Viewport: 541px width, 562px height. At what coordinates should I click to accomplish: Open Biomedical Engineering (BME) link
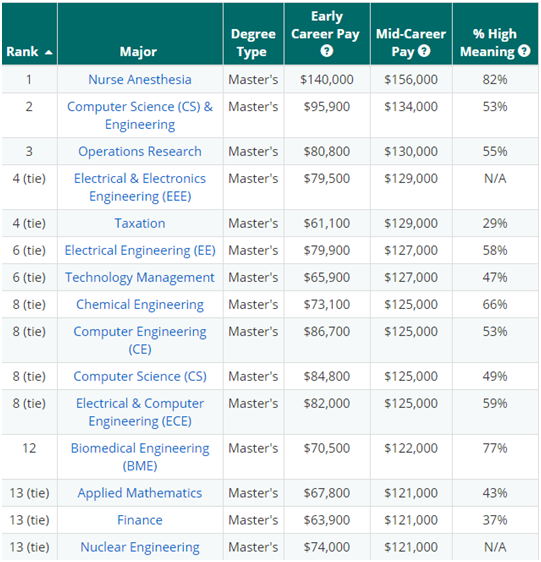(140, 457)
